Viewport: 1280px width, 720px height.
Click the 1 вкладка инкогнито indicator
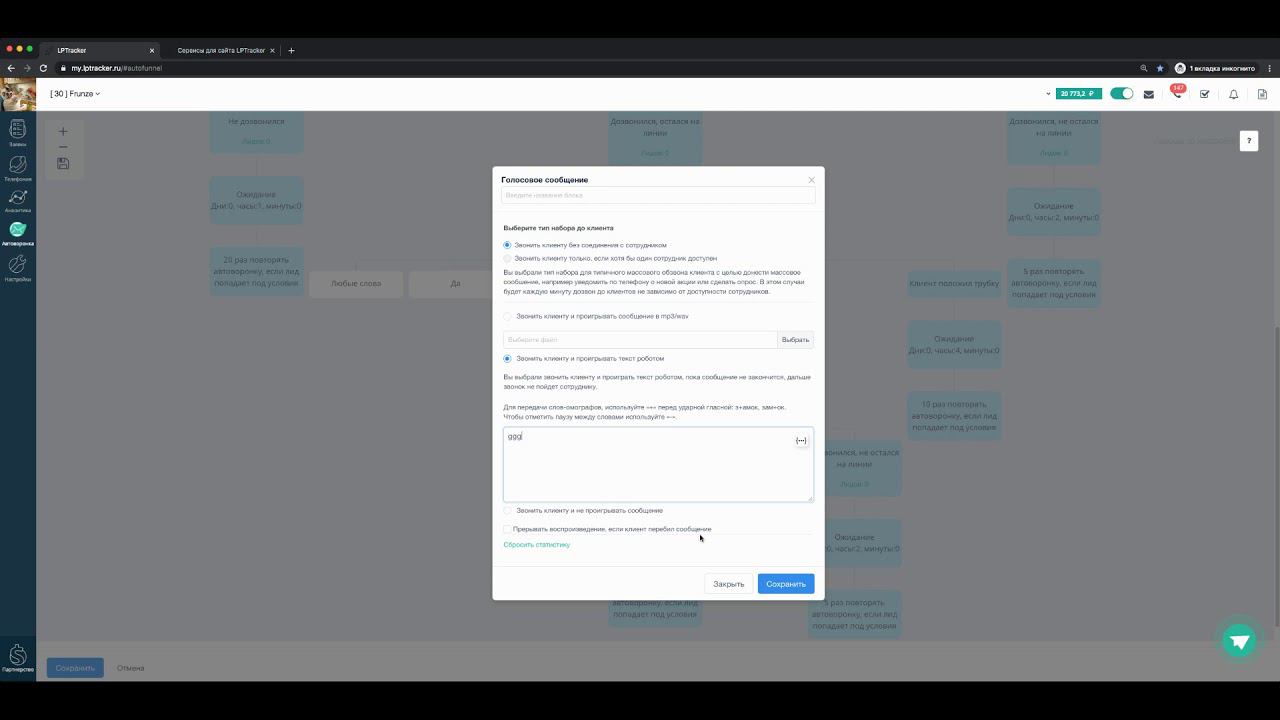[1215, 68]
